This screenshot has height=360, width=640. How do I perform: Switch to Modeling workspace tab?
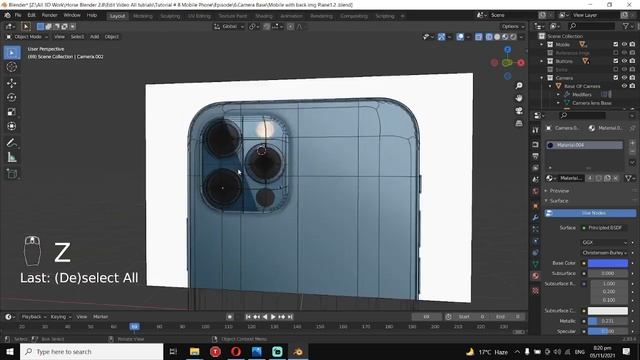pyautogui.click(x=143, y=16)
